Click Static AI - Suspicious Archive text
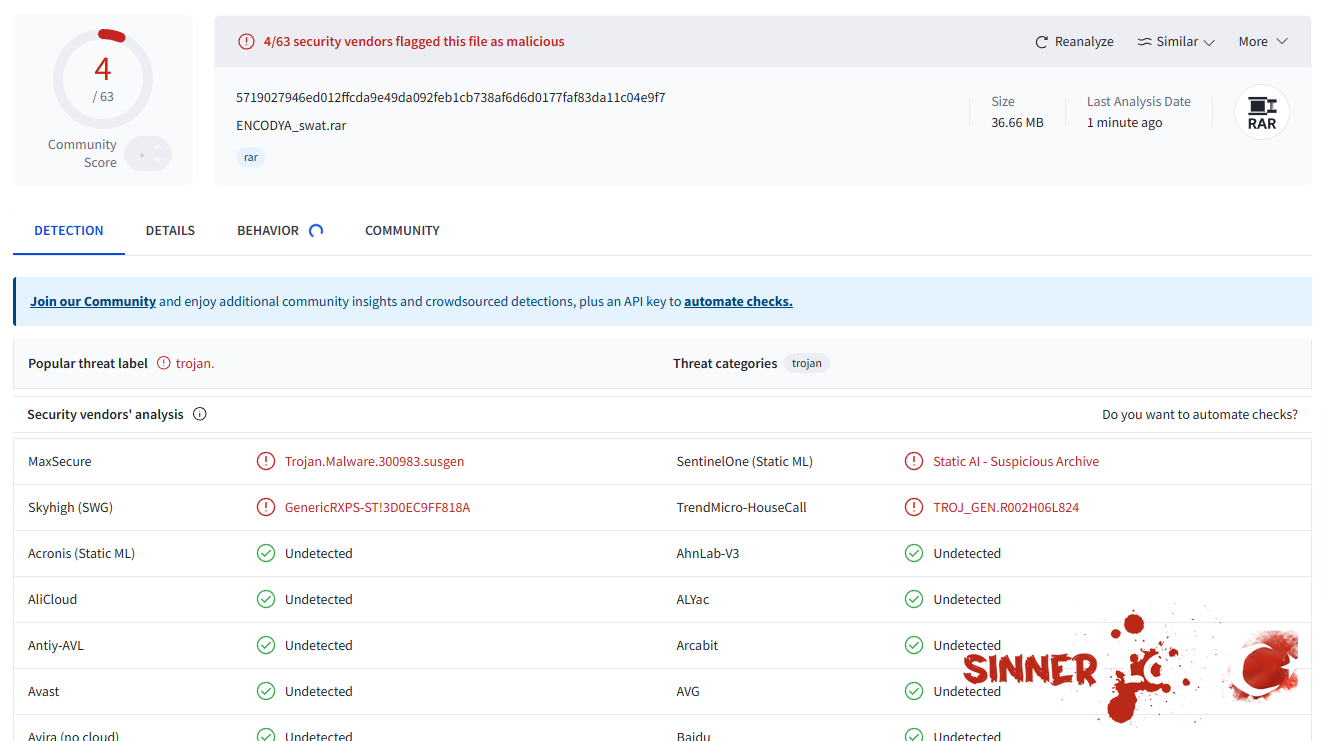1325x741 pixels. pos(1016,462)
